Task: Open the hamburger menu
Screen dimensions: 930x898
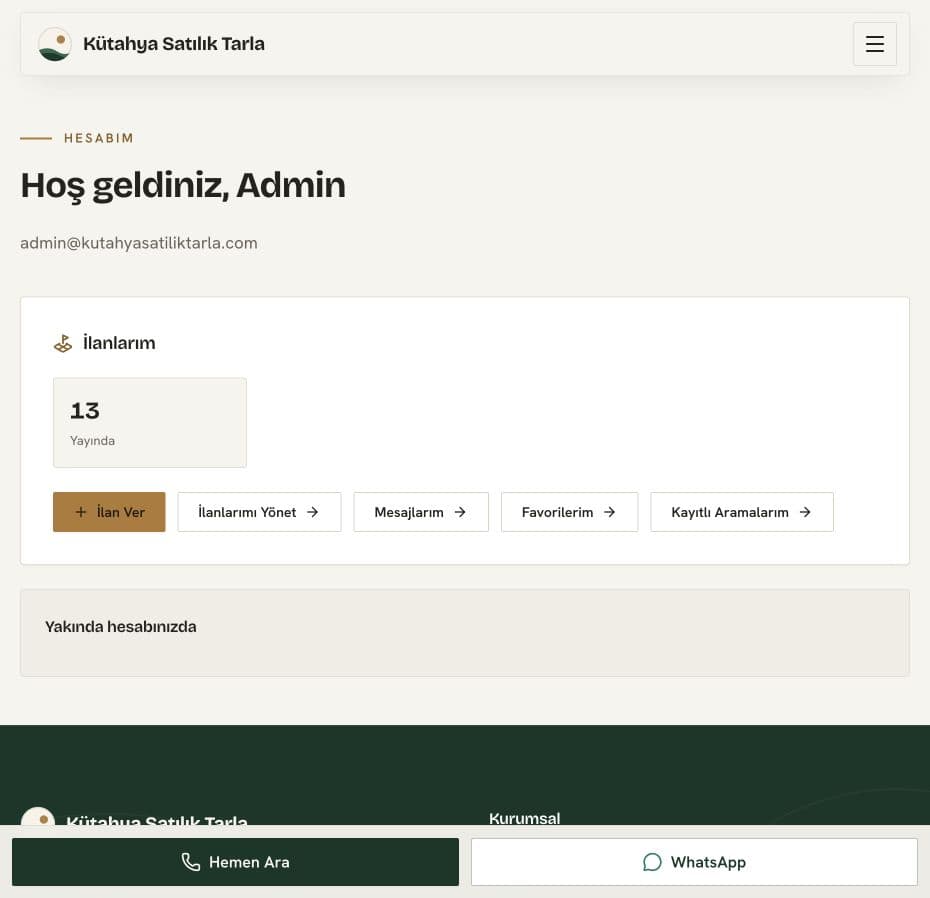Action: click(x=874, y=44)
